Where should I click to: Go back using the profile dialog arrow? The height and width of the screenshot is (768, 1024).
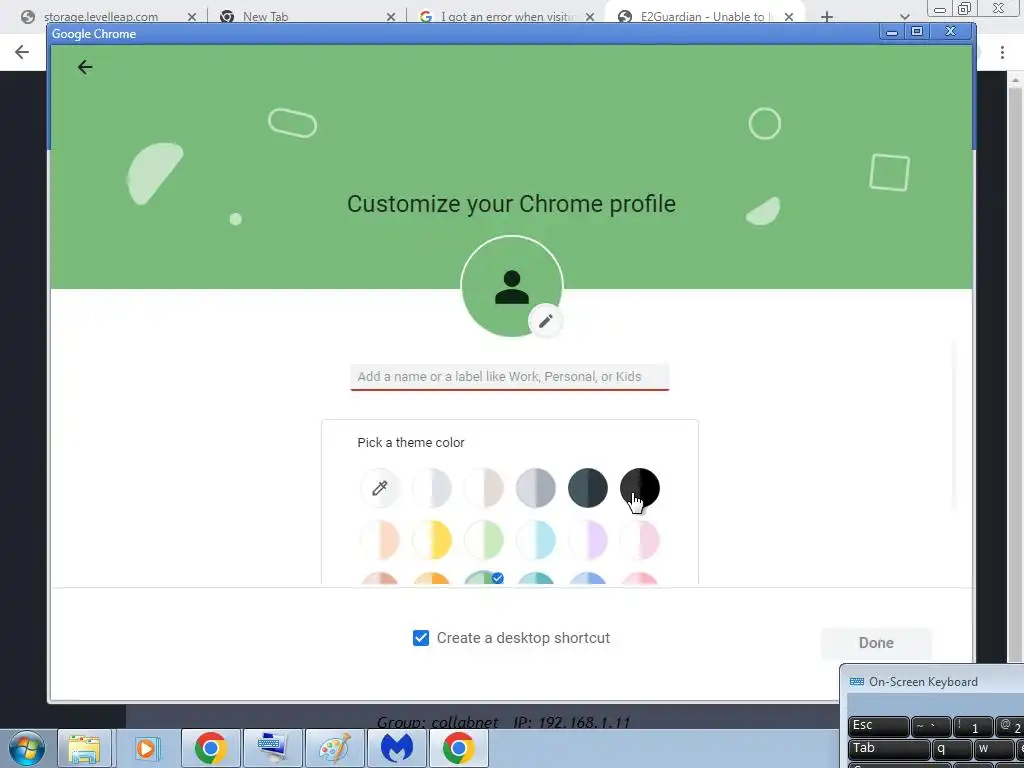tap(85, 67)
